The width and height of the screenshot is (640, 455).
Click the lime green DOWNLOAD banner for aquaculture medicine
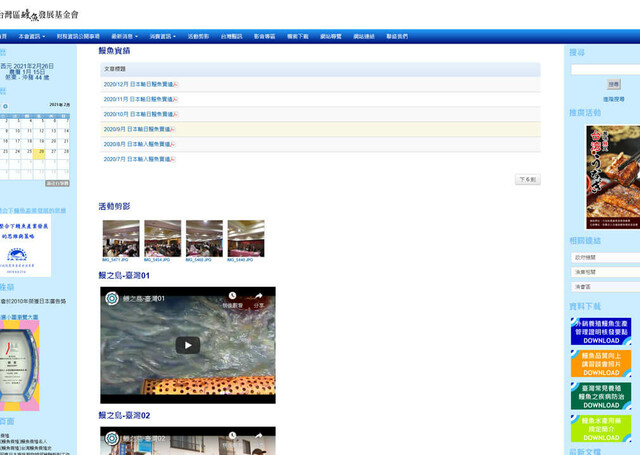[x=601, y=428]
